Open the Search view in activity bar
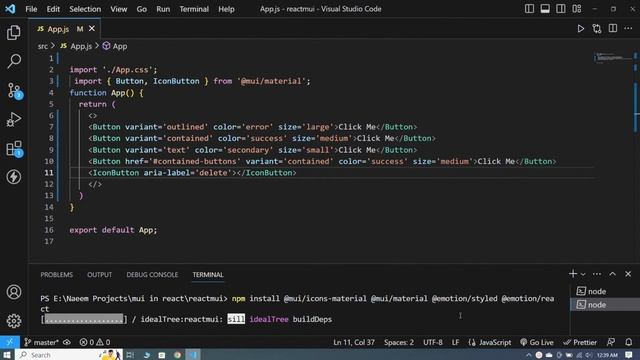The image size is (640, 360). pos(13,61)
